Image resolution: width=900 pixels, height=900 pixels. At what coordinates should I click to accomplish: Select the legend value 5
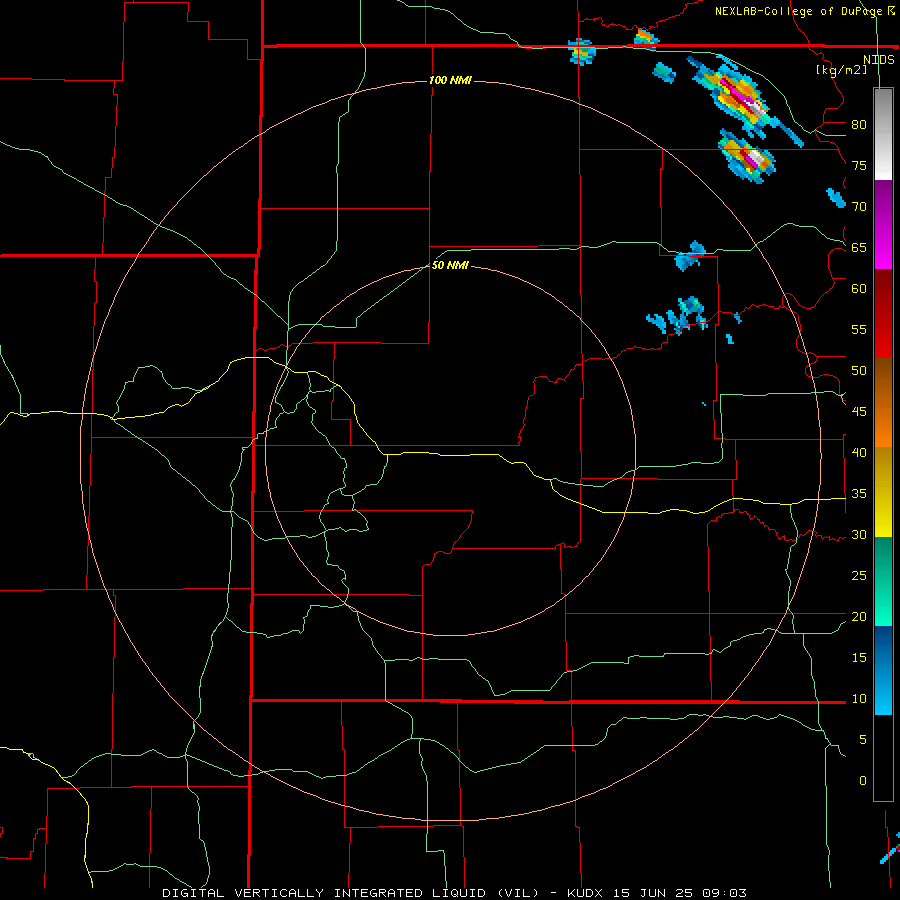[863, 740]
